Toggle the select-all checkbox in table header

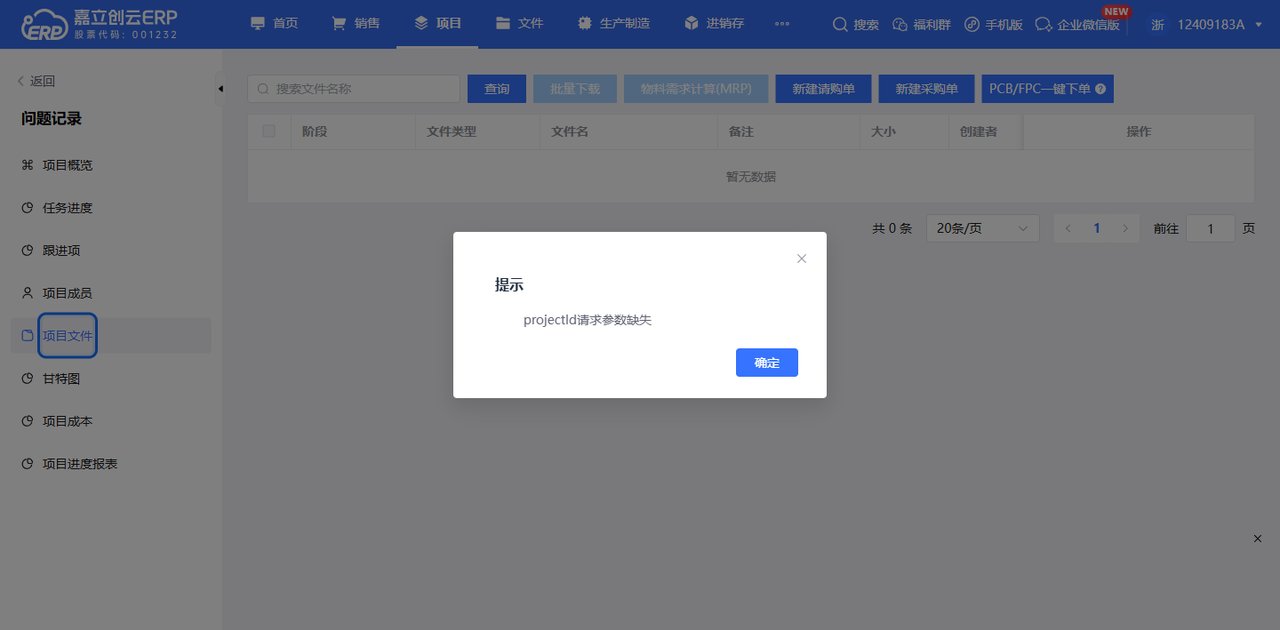[269, 131]
